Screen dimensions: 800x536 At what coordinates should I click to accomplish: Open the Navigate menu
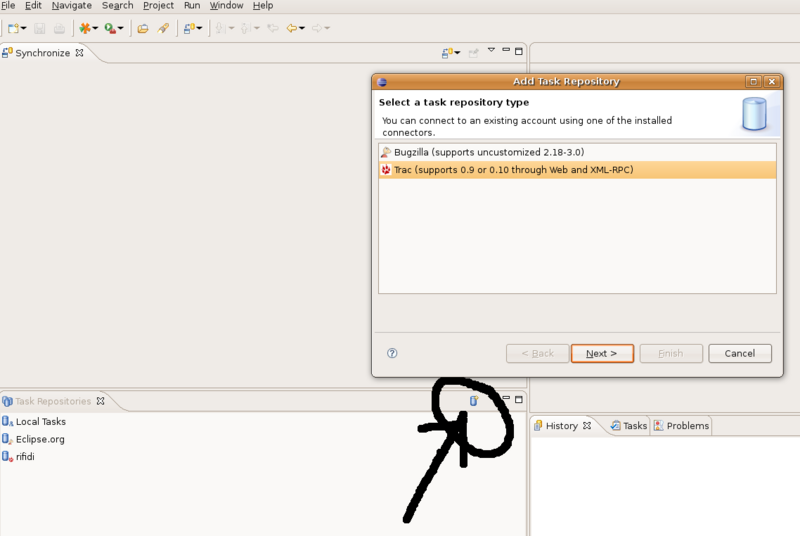pyautogui.click(x=72, y=6)
